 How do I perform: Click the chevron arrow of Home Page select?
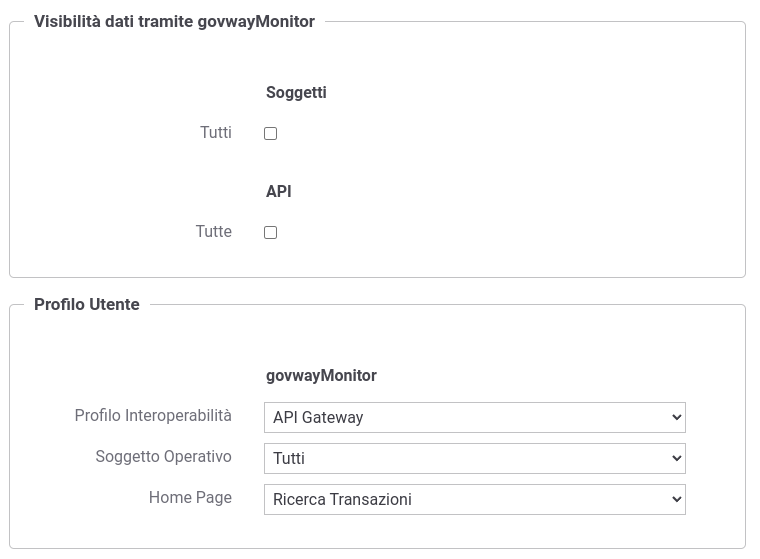(677, 499)
